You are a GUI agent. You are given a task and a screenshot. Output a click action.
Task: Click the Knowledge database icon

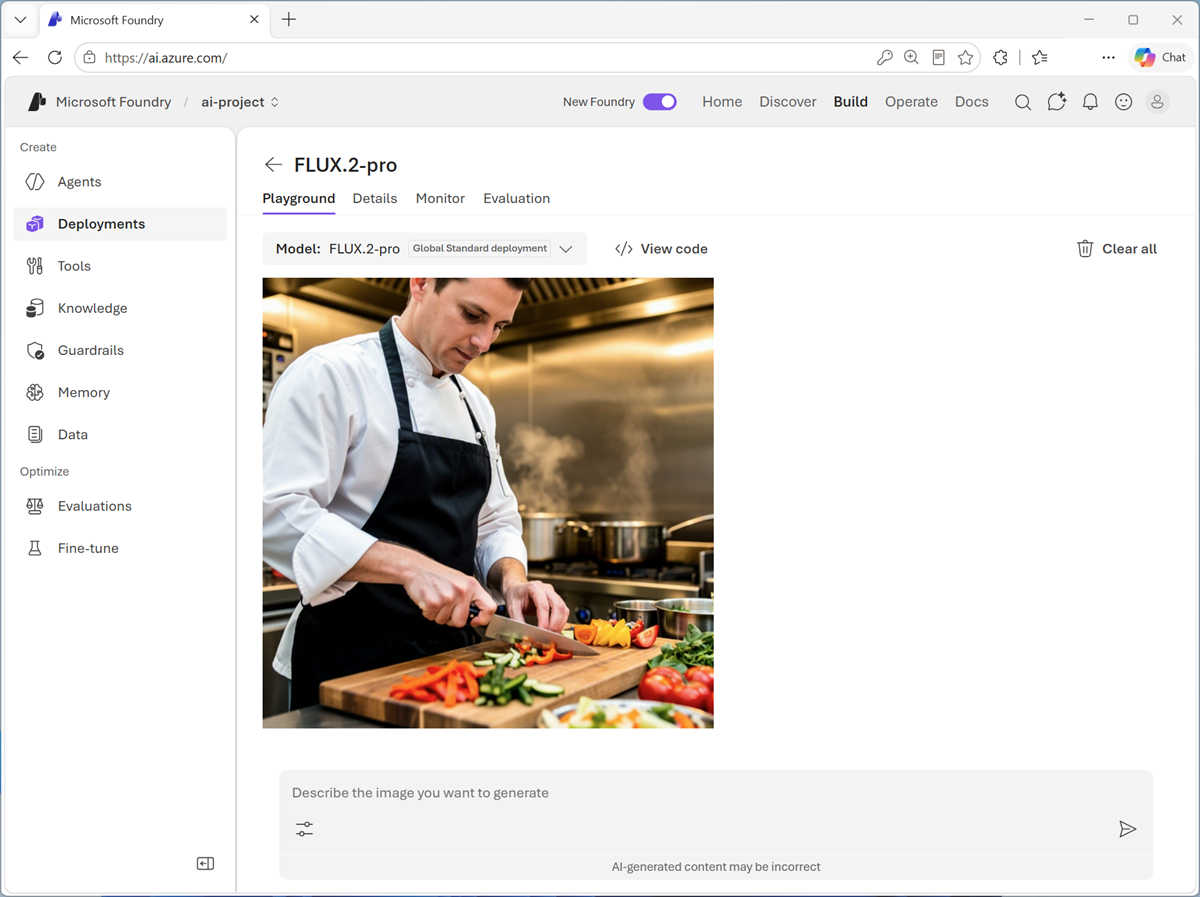[35, 308]
